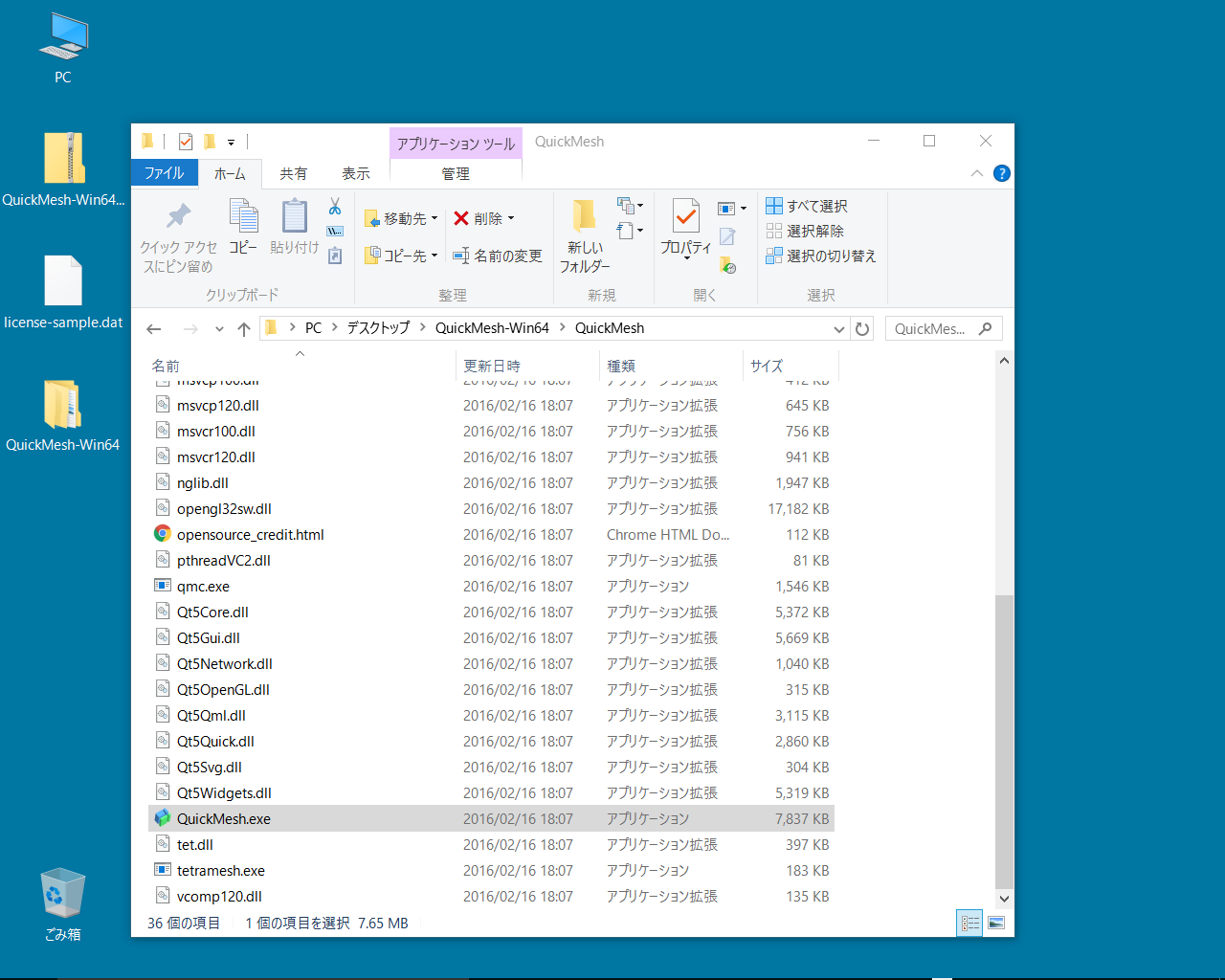Click the scroll down arrow of the list
The width and height of the screenshot is (1225, 980).
(1004, 899)
